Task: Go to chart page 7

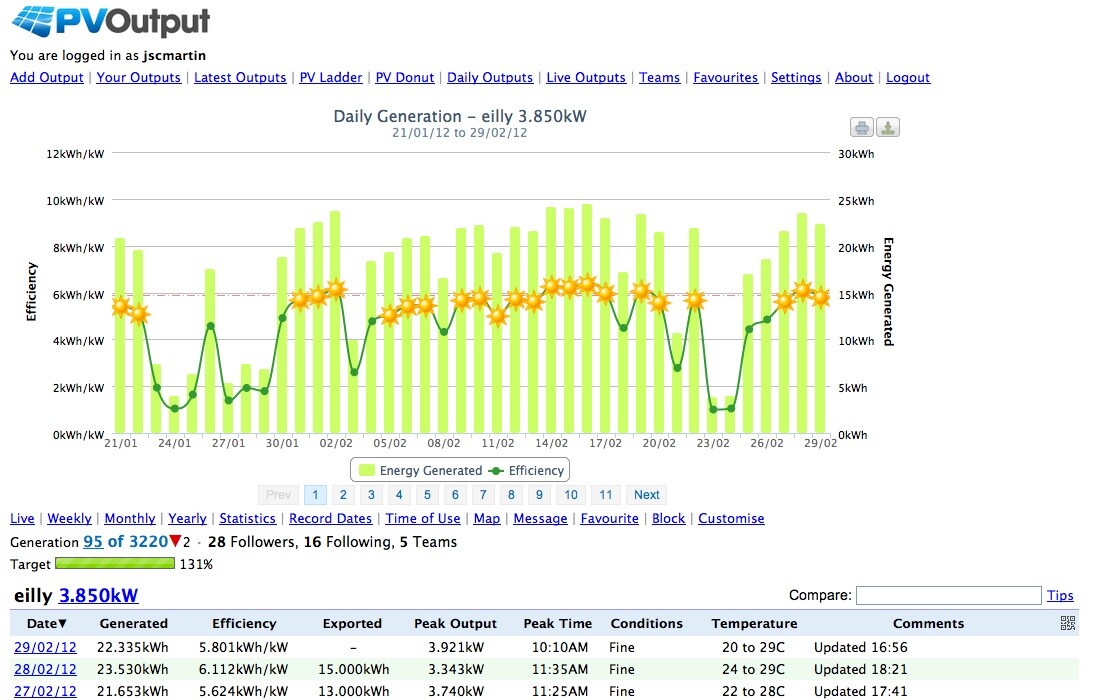Action: (483, 494)
